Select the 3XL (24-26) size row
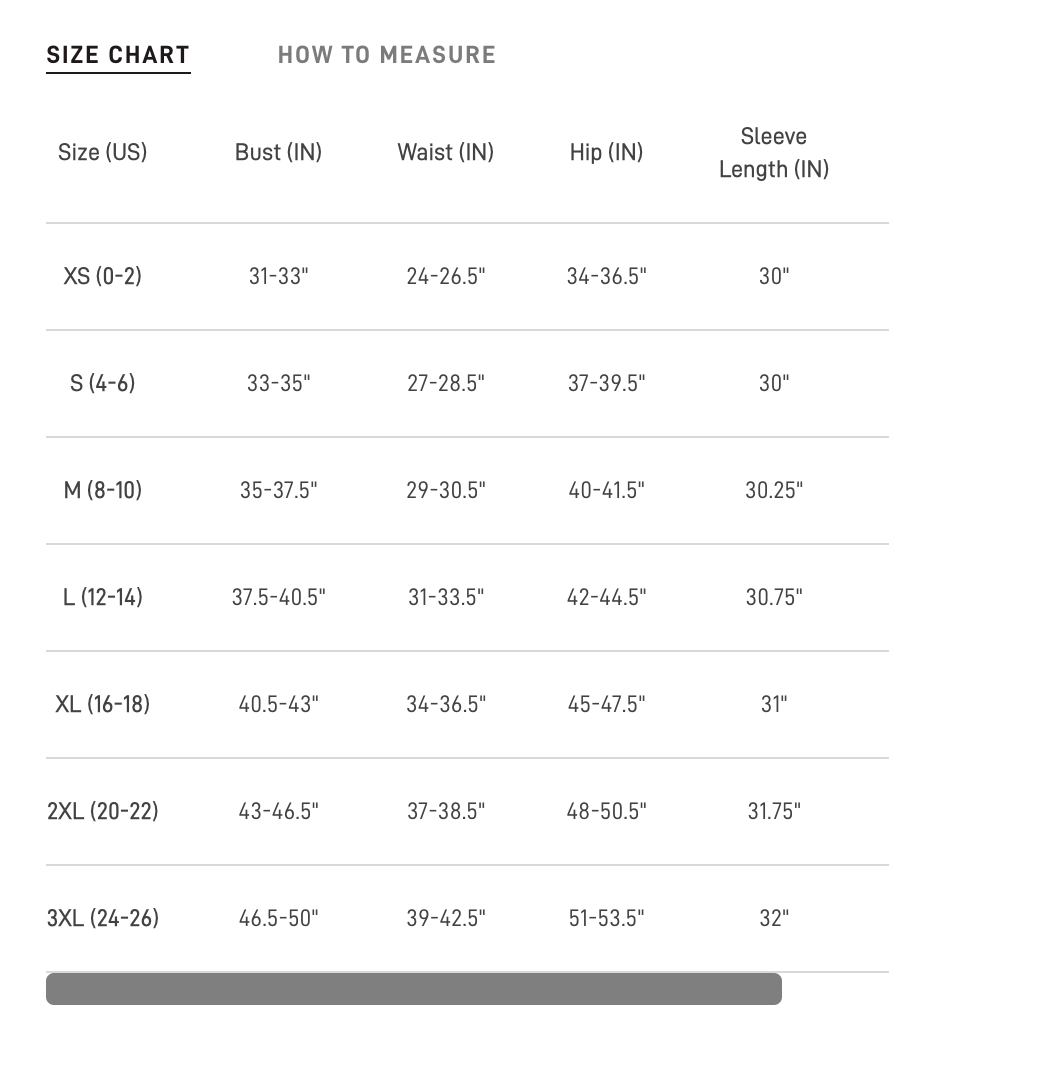Screen dimensions: 1046x1078 [102, 918]
